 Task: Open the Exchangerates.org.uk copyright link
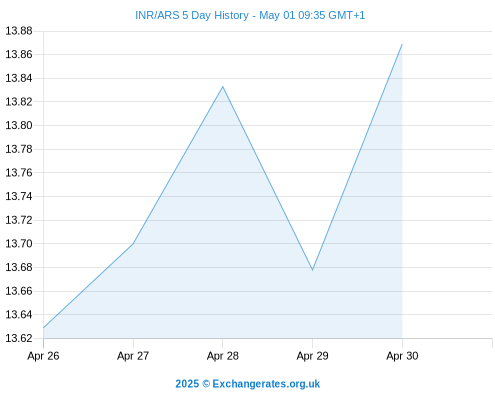click(248, 384)
